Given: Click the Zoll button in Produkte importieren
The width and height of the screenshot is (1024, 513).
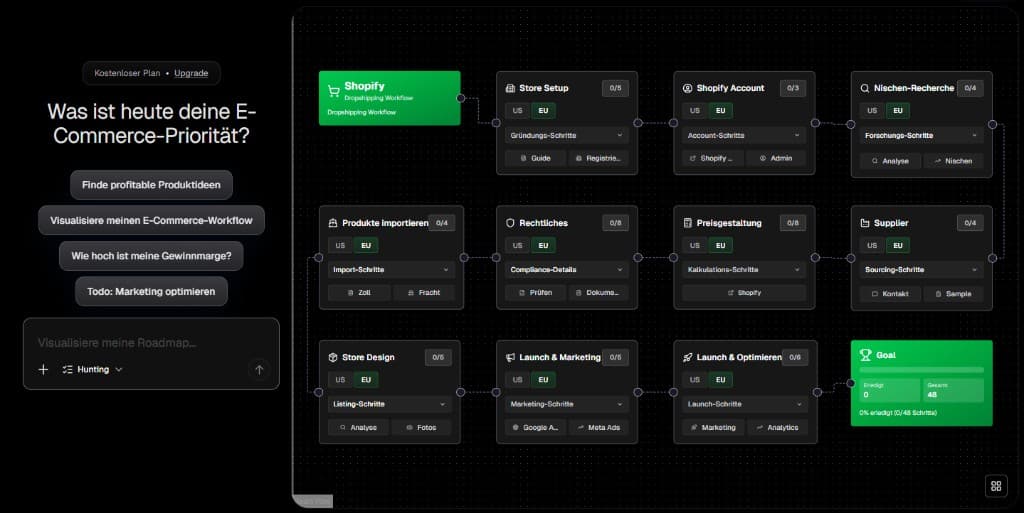Looking at the screenshot, I should pyautogui.click(x=359, y=293).
